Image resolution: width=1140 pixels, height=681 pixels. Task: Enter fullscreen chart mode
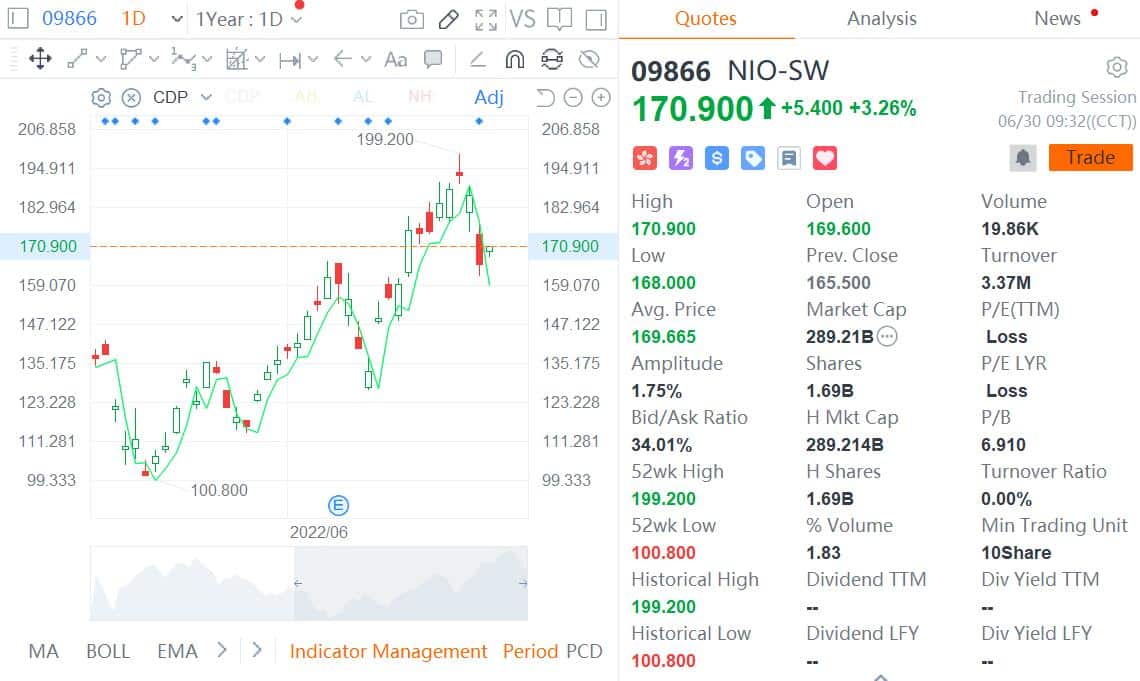pyautogui.click(x=486, y=18)
